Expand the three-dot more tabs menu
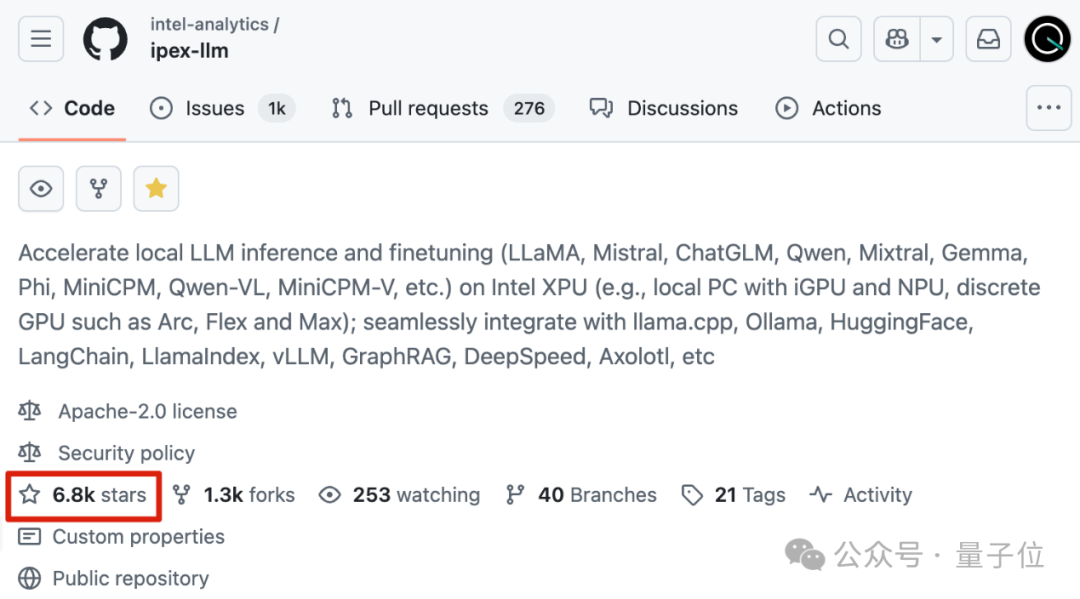 pyautogui.click(x=1048, y=108)
